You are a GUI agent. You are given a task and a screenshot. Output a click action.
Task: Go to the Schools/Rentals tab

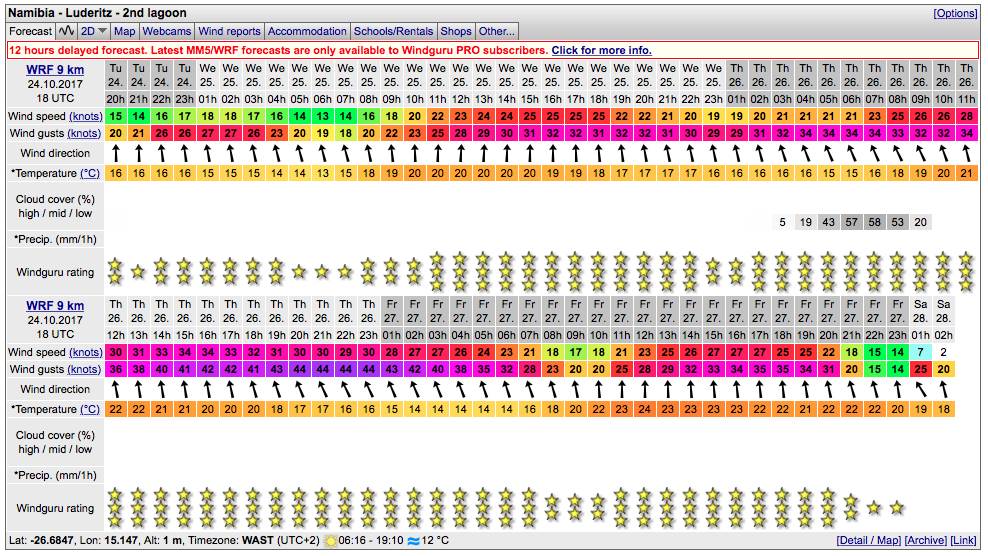click(x=394, y=31)
